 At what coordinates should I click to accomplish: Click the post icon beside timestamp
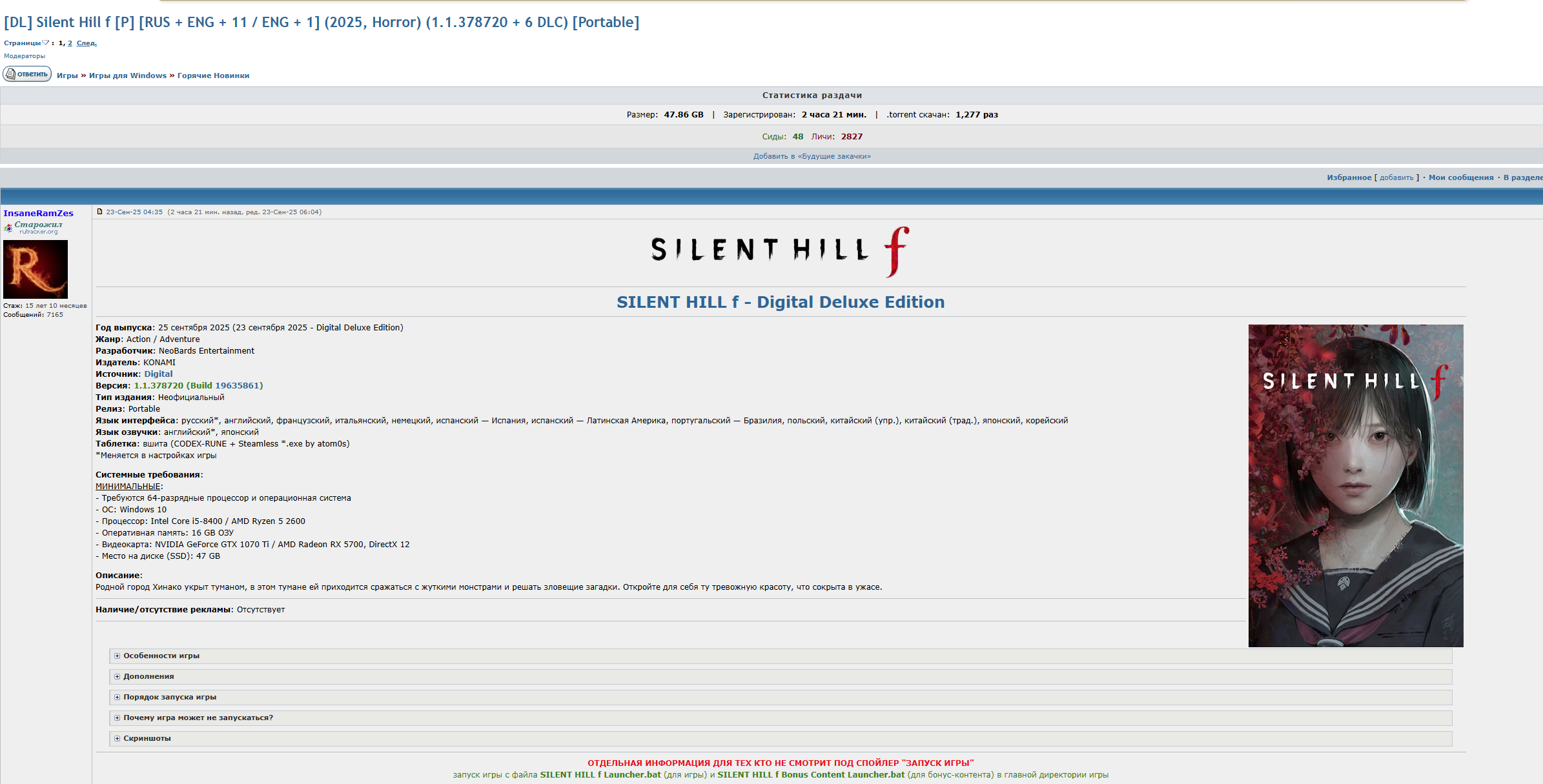(x=99, y=212)
